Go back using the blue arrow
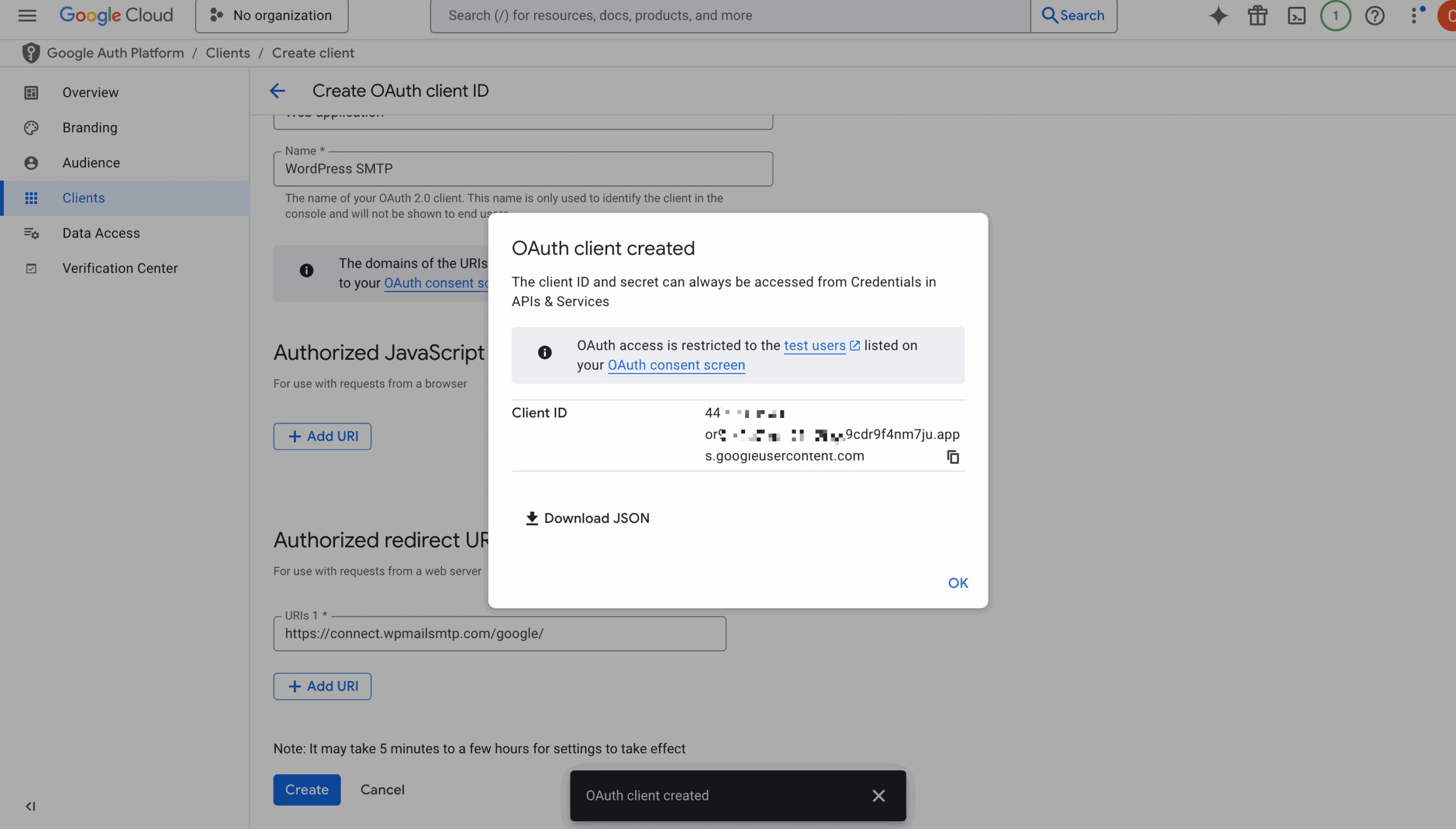1456x829 pixels. (x=278, y=91)
